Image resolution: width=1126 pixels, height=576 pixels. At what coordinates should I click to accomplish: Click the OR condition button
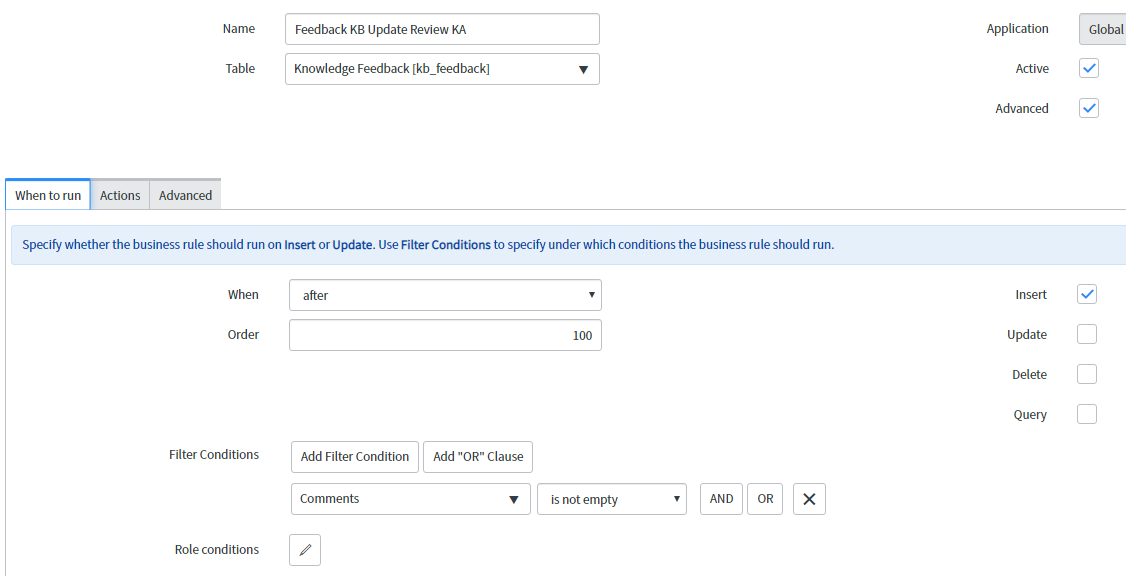(x=766, y=499)
